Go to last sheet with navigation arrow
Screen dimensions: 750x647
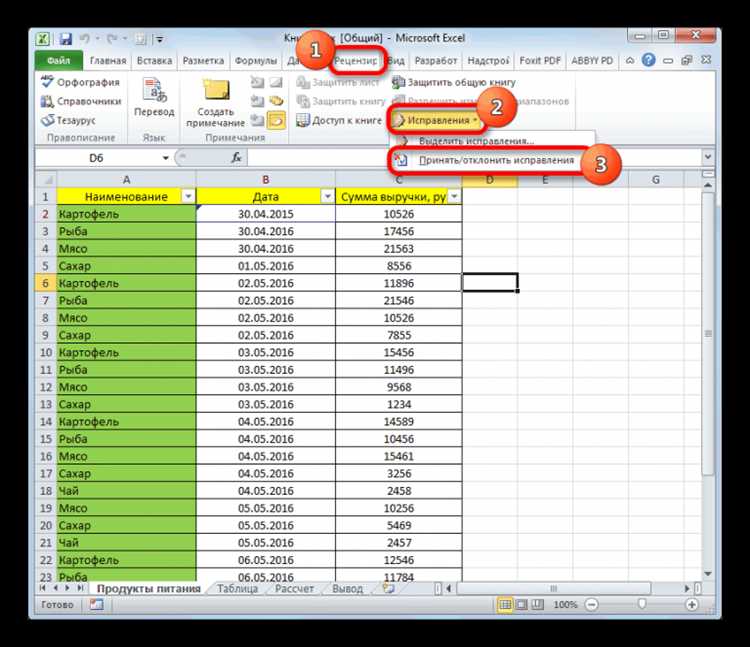coord(80,589)
